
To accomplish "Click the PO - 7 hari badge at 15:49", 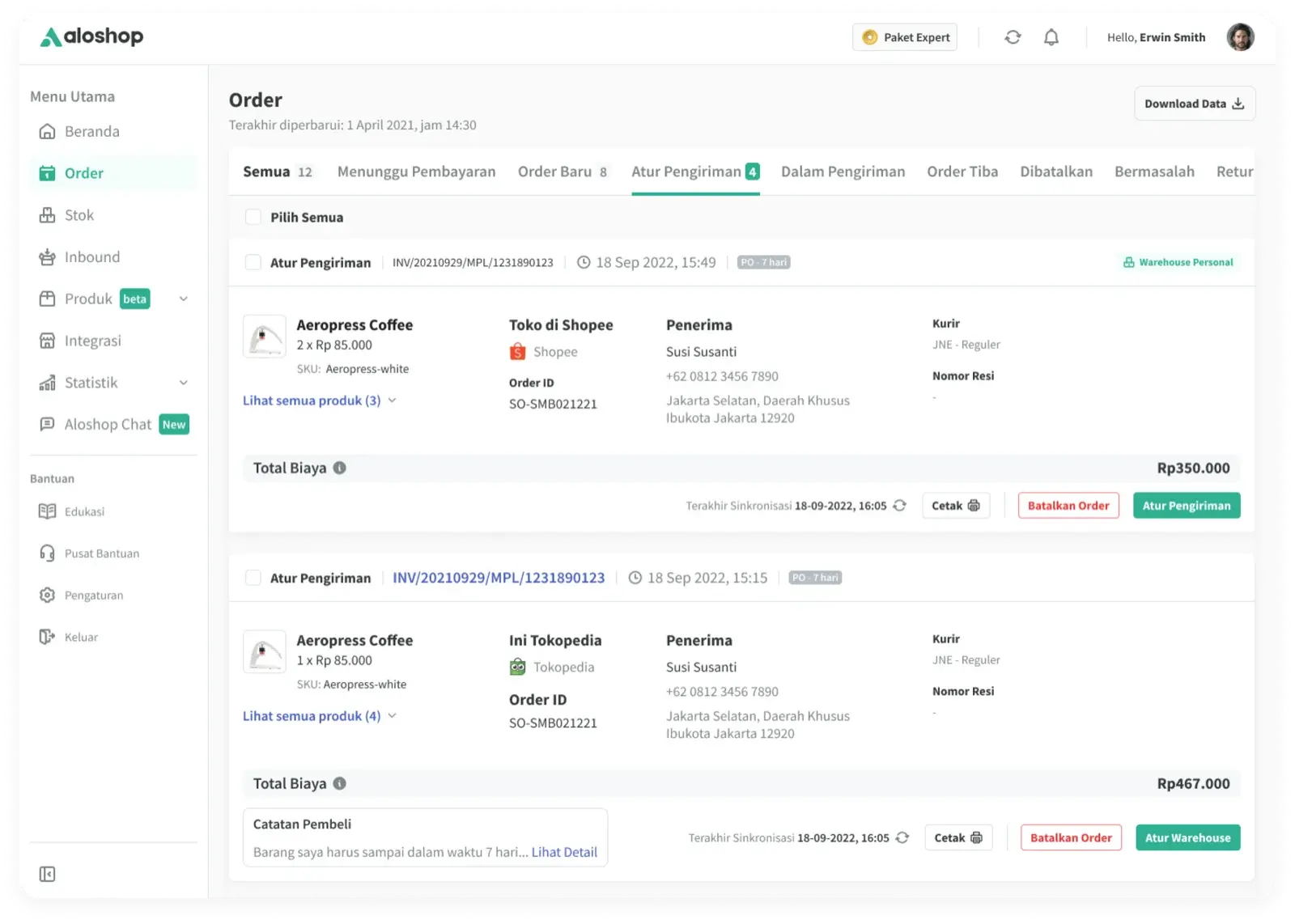I will [x=763, y=262].
